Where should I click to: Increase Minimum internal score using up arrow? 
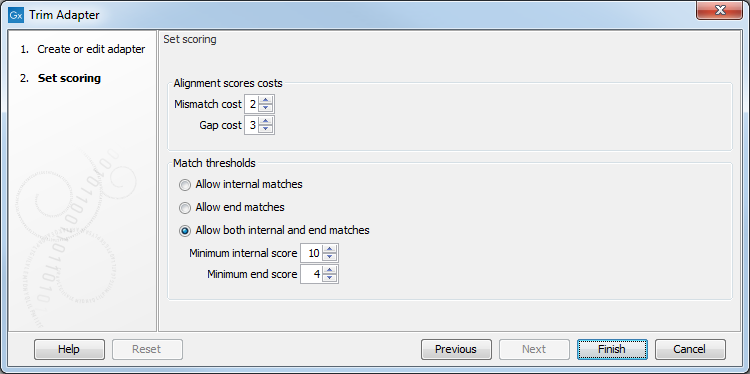coord(330,249)
